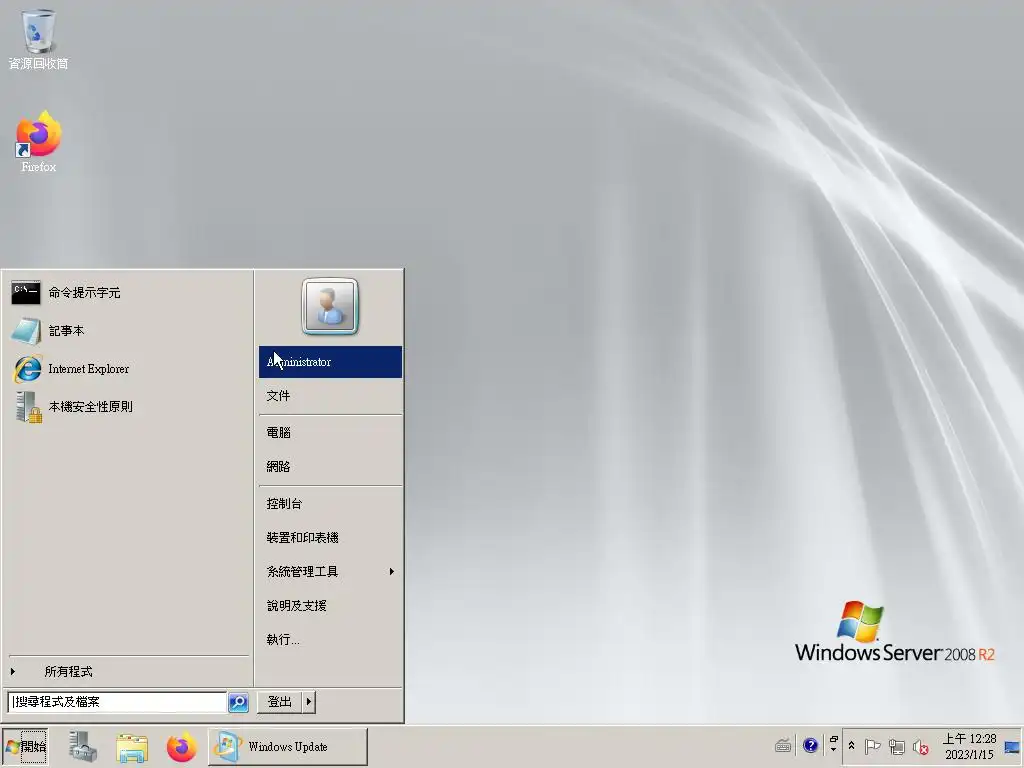The image size is (1024, 768).
Task: Open shutdown options arrow next to 登出
Action: [309, 702]
